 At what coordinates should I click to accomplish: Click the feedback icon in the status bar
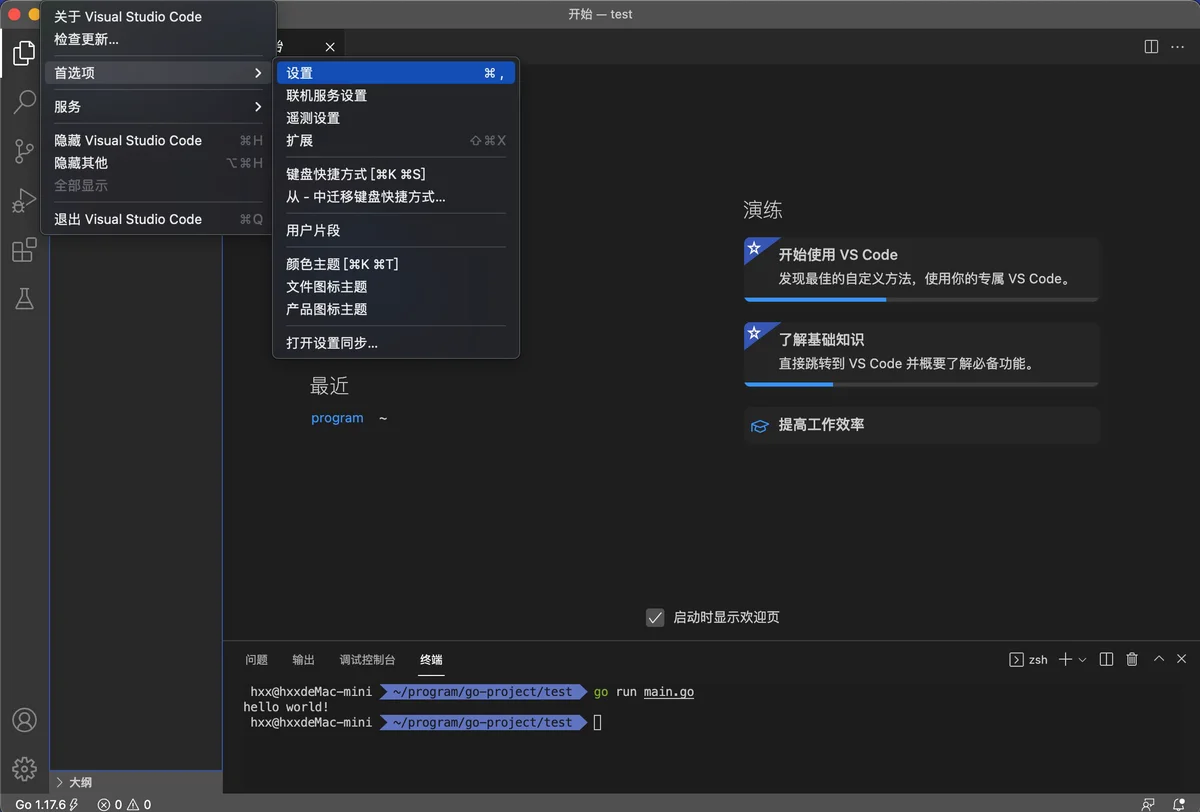1147,804
